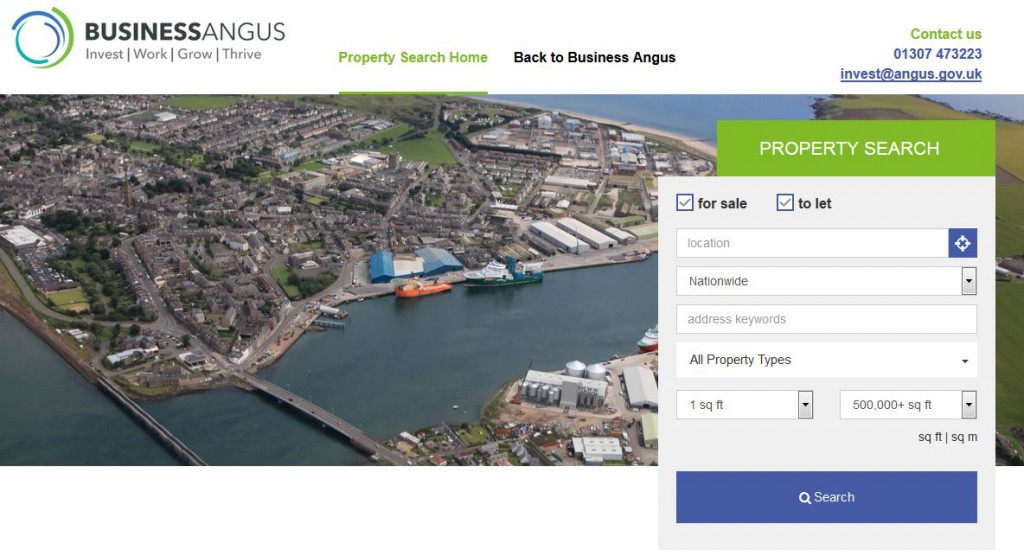Switch units to sq ft

click(930, 437)
